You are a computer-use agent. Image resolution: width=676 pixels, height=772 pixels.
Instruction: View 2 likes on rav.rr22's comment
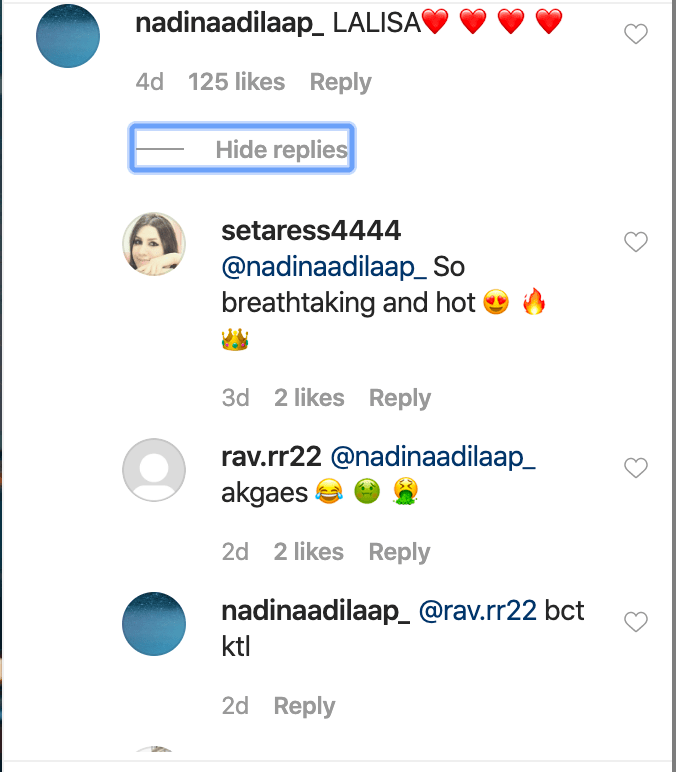tap(309, 552)
